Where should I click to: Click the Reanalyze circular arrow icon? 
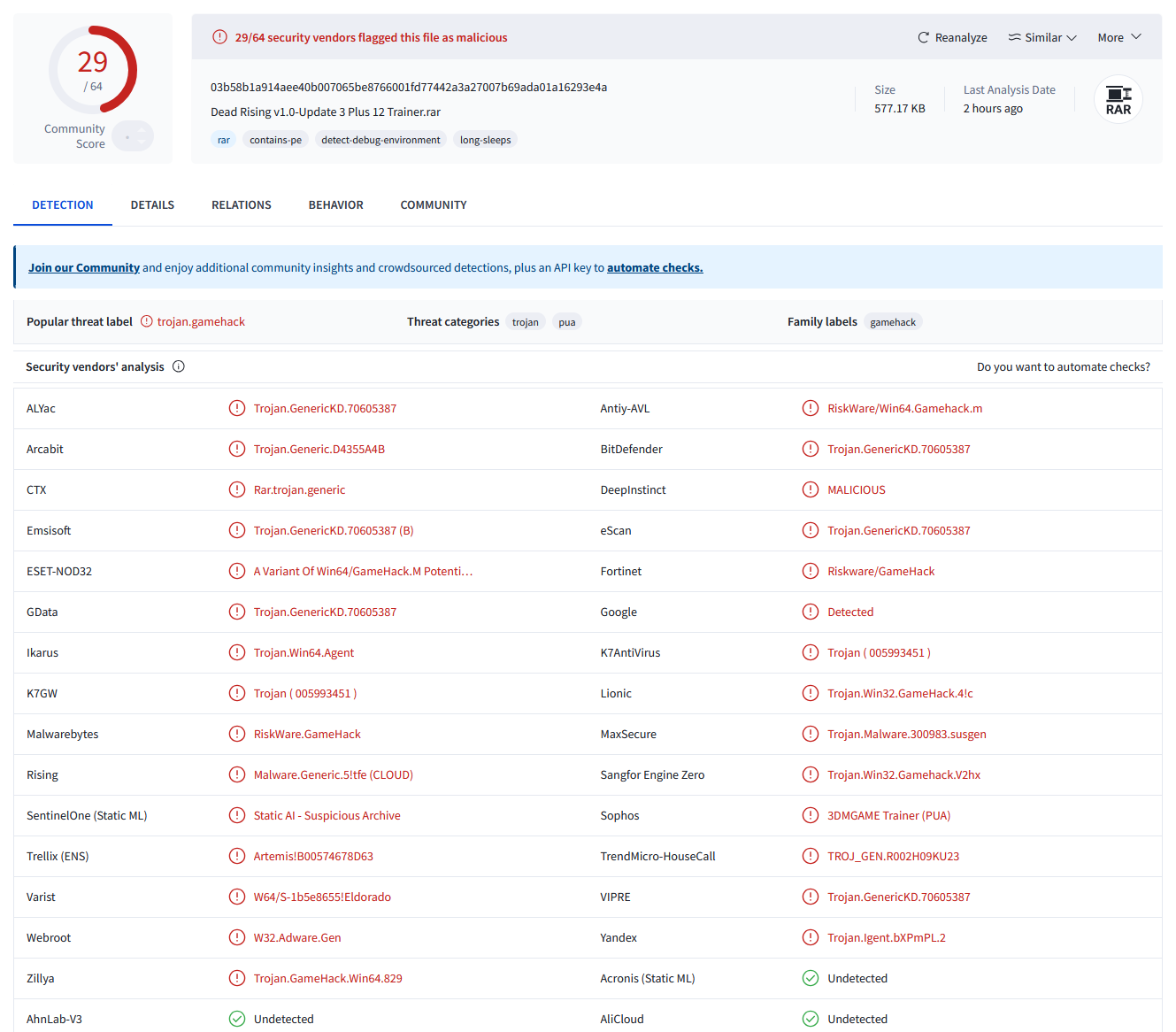924,37
